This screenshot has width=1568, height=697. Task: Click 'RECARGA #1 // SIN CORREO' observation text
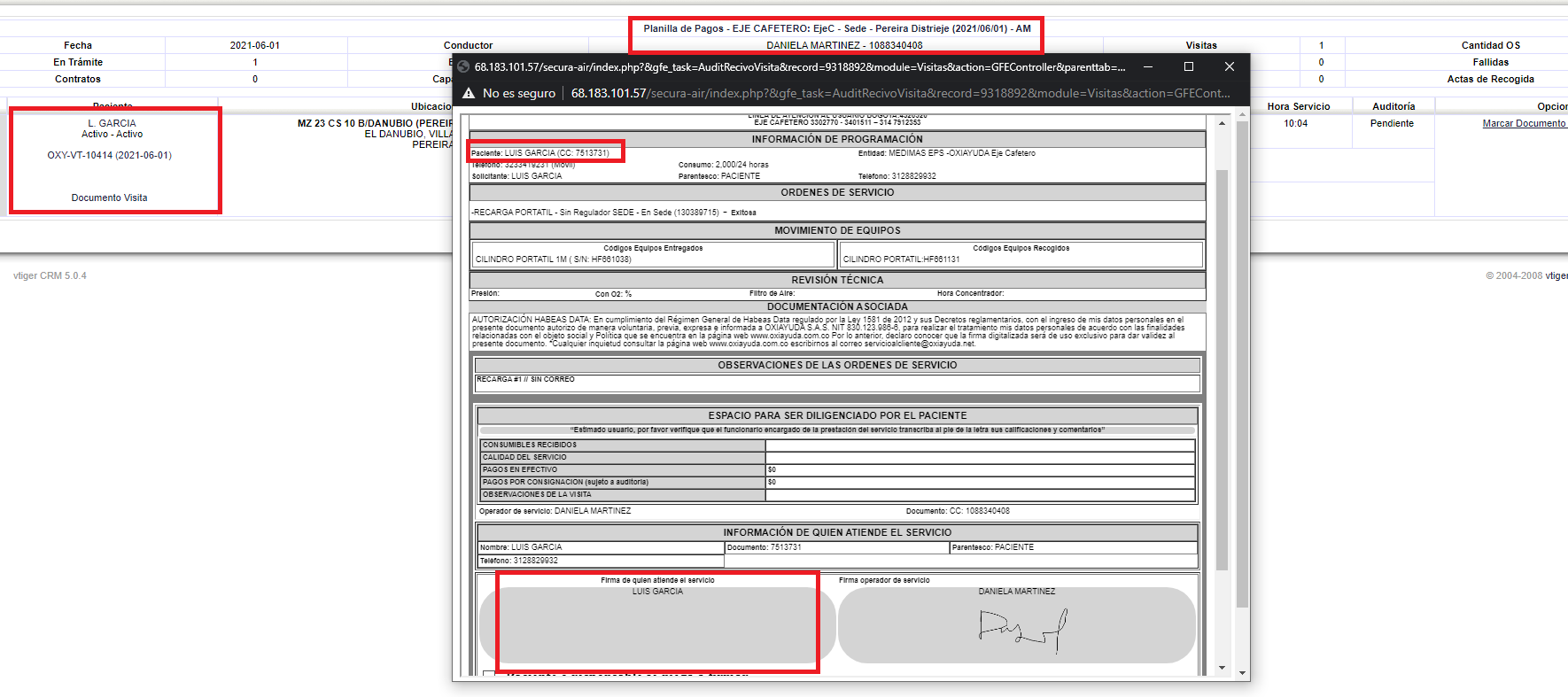point(526,379)
